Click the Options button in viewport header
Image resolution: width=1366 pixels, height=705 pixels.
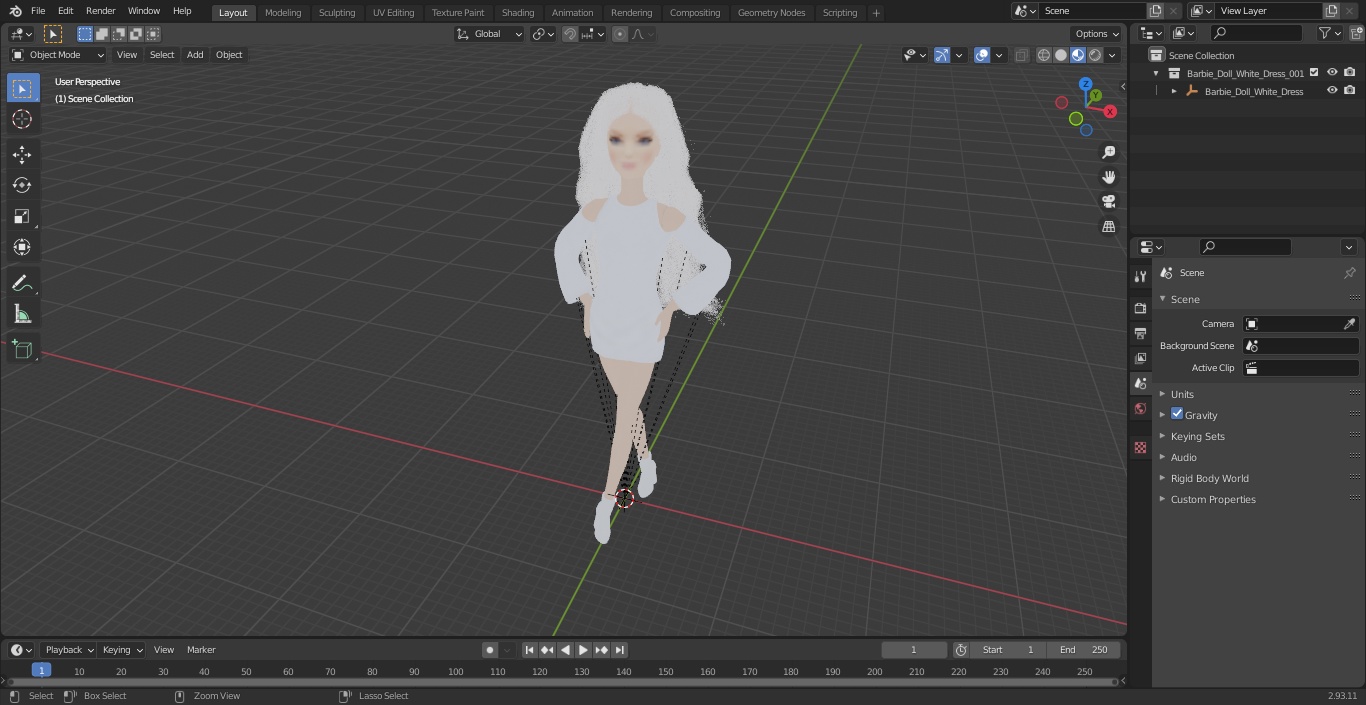click(x=1097, y=34)
